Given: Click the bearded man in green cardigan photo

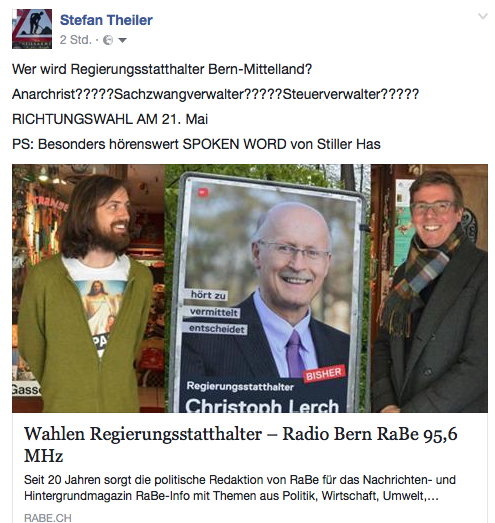Looking at the screenshot, I should pyautogui.click(x=88, y=288).
